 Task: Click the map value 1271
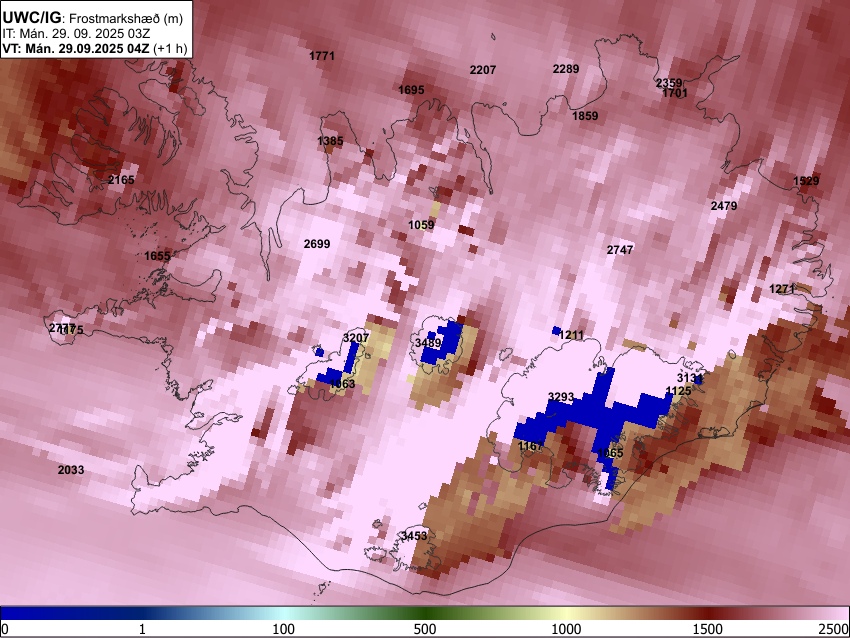(782, 289)
